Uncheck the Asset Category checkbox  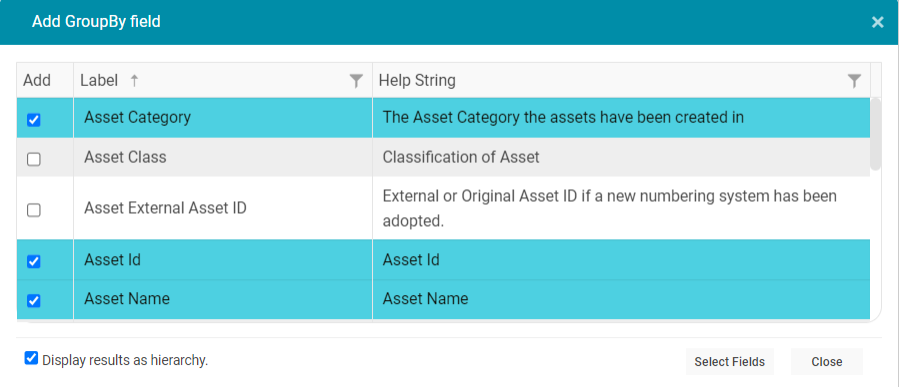coord(34,120)
